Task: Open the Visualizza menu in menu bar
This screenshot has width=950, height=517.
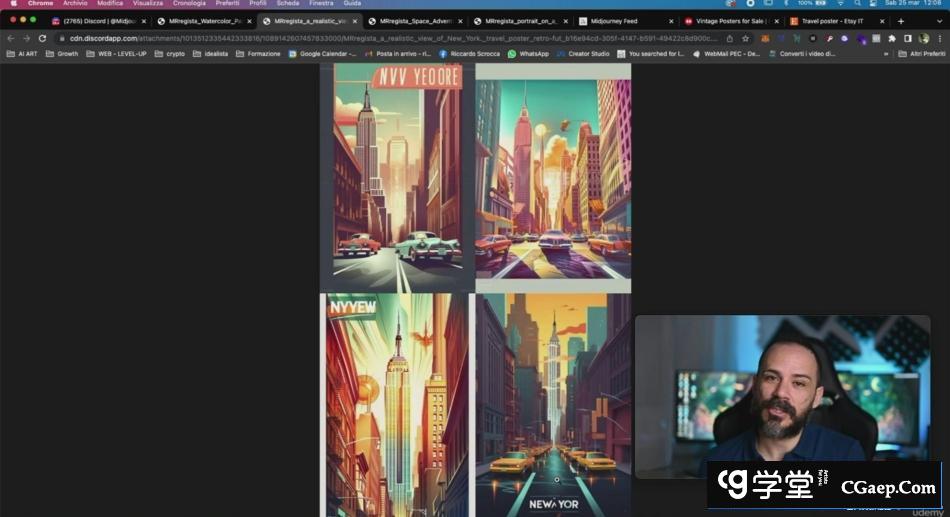Action: (147, 4)
